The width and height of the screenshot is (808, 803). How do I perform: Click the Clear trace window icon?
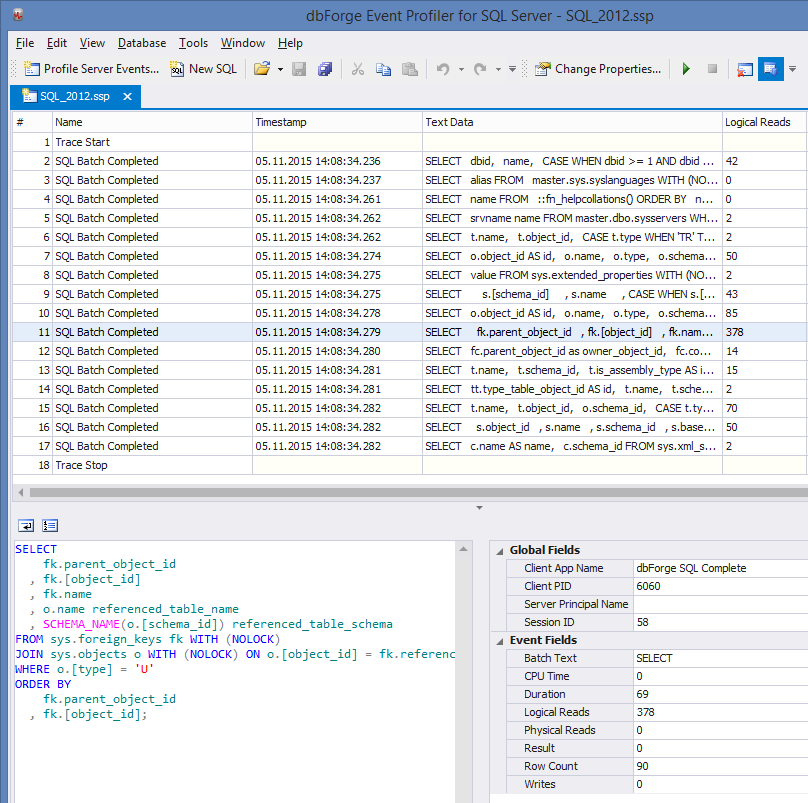(x=745, y=69)
